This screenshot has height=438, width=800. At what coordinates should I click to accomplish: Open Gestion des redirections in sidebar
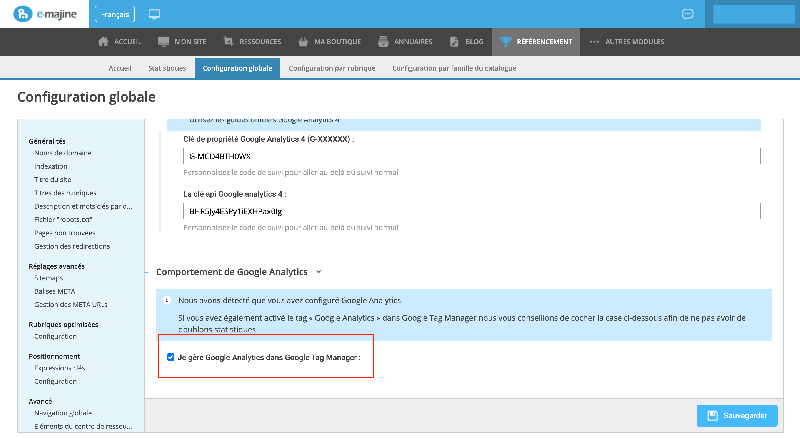[72, 246]
